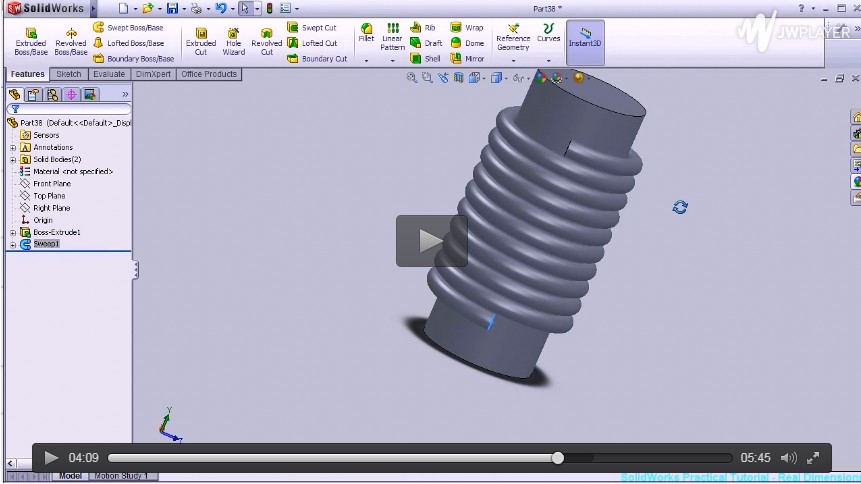Open the PropertyManager panel tab icon

click(x=33, y=94)
